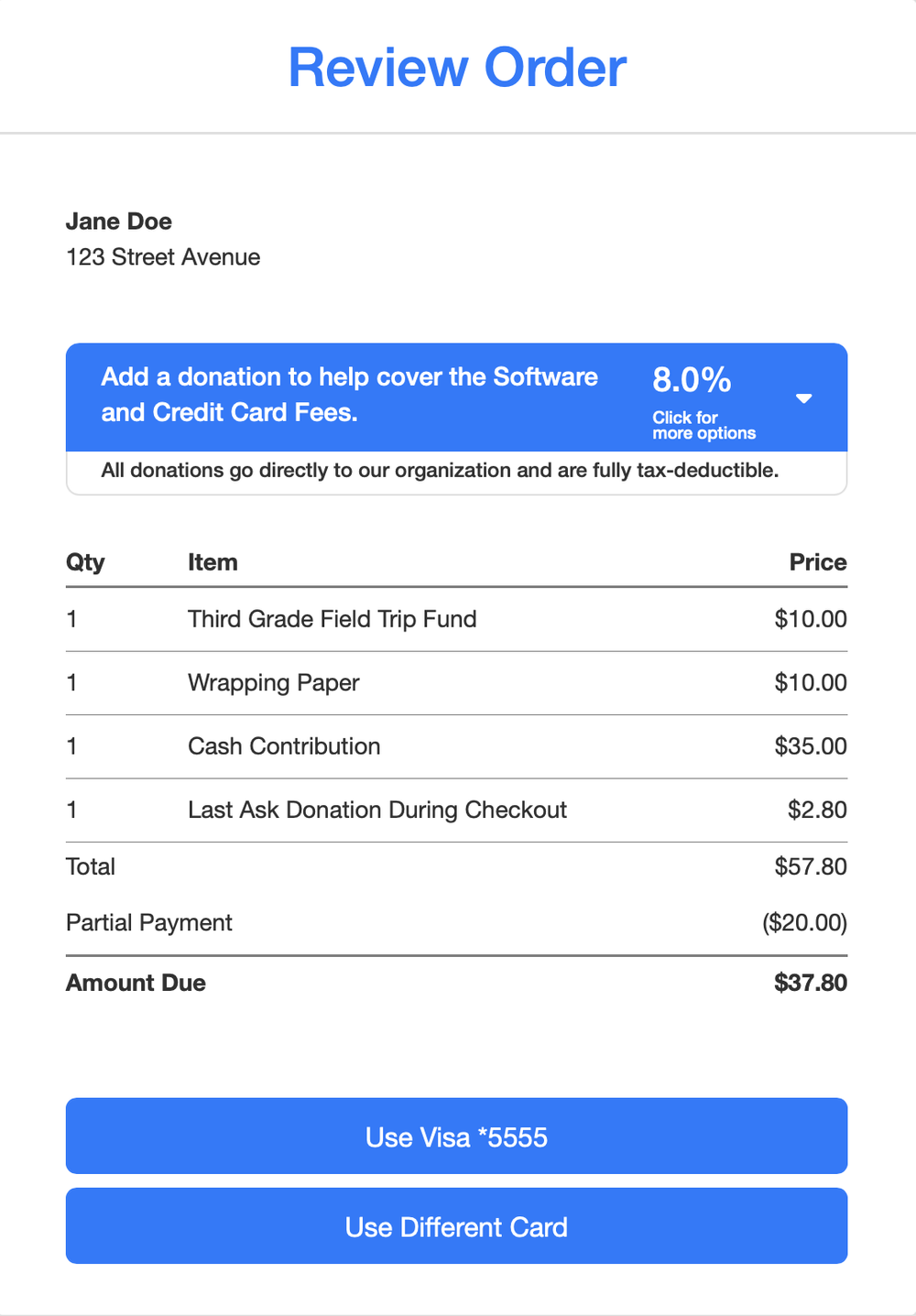916x1316 pixels.
Task: Open the 8.0% donation percentage selector
Action: (x=692, y=379)
